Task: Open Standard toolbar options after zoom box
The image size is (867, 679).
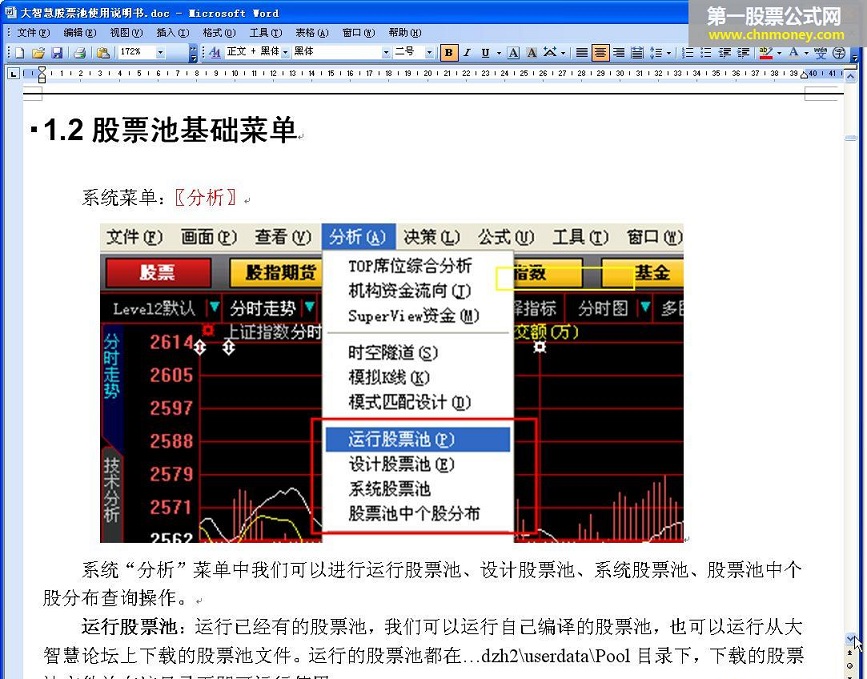Action: 192,53
